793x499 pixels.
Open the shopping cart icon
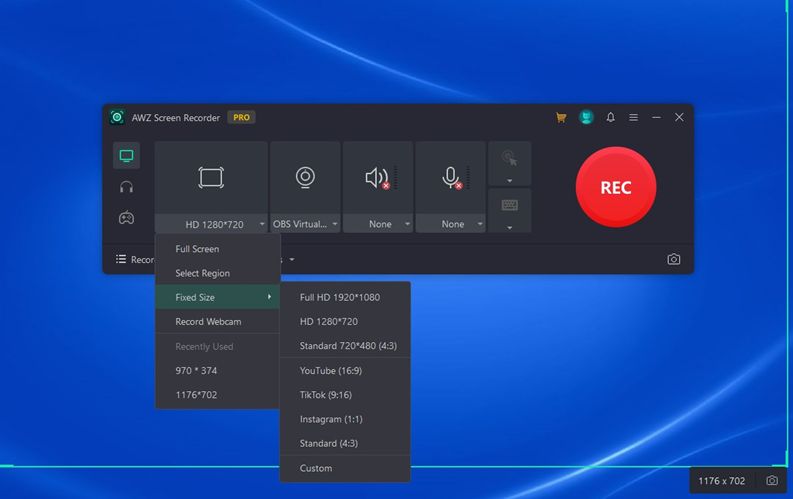coord(561,117)
